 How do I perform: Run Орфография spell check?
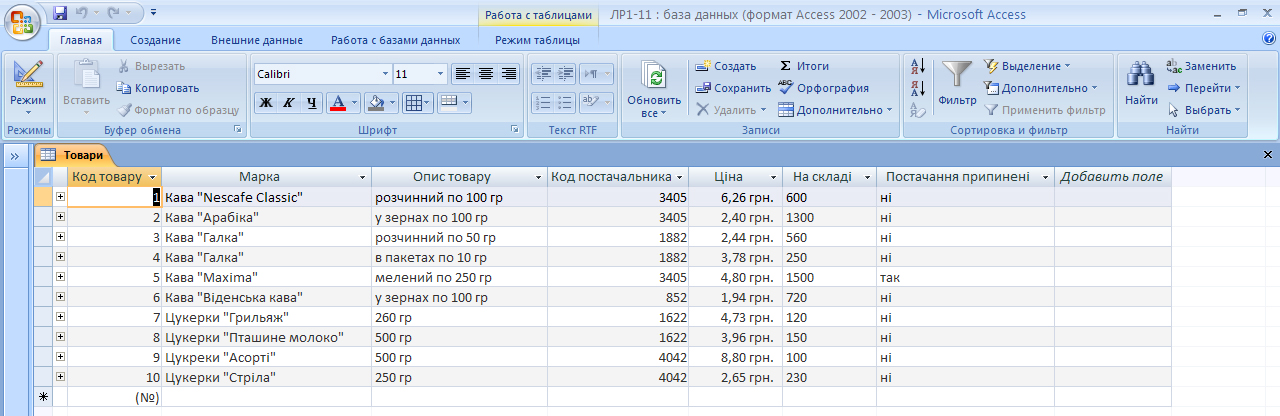[823, 88]
